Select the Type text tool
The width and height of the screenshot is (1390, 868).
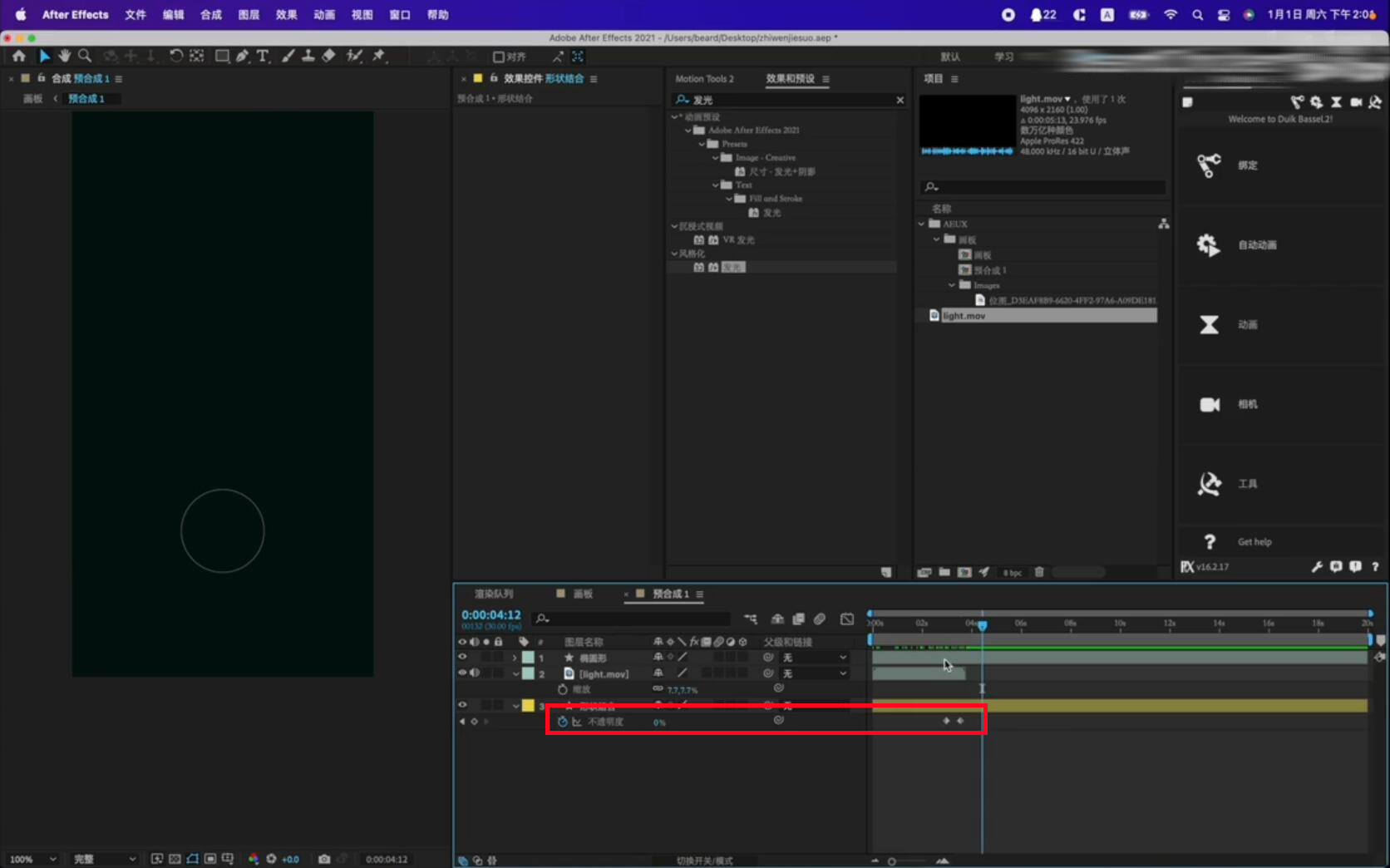[263, 56]
